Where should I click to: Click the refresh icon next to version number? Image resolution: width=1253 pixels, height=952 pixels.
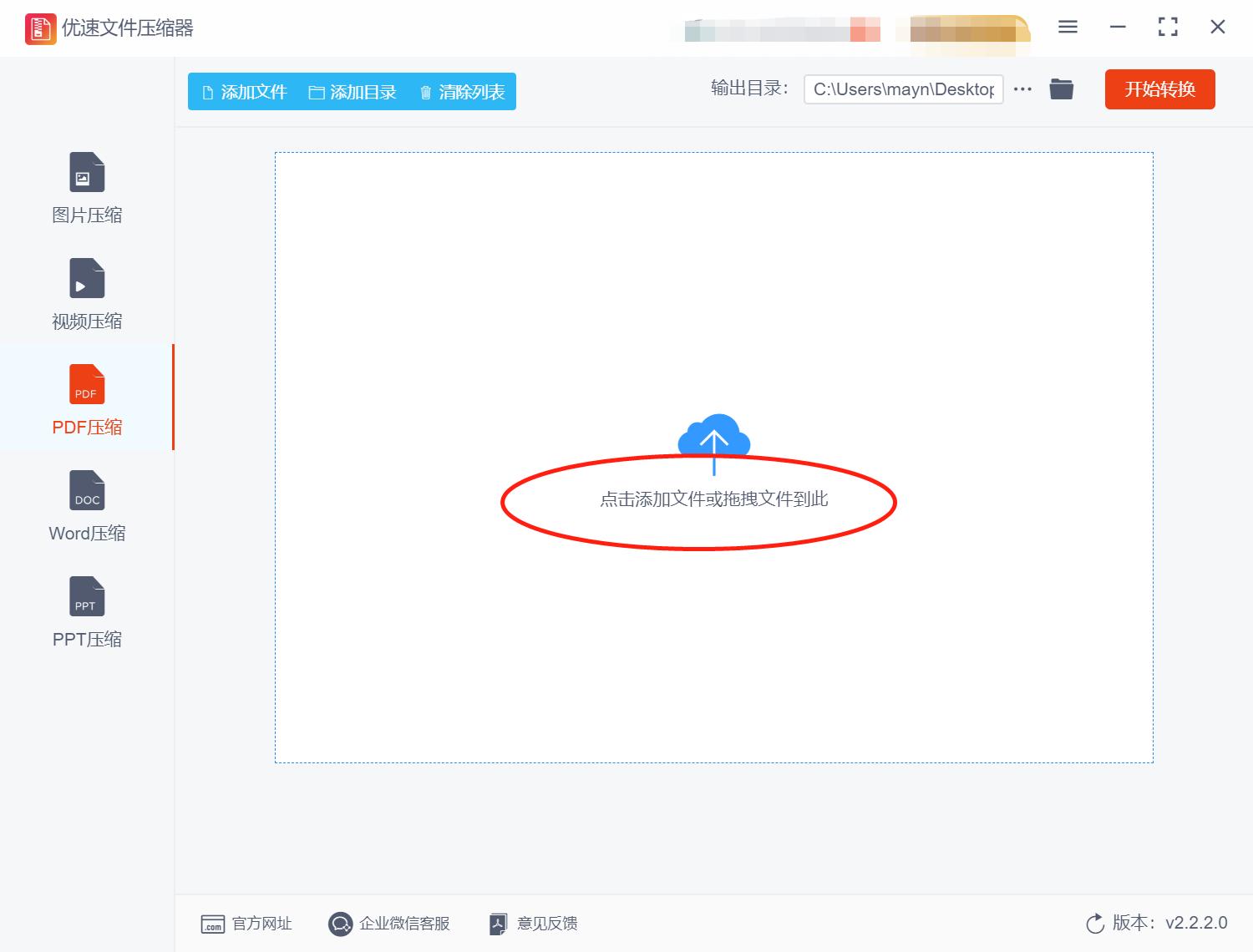pos(1095,923)
